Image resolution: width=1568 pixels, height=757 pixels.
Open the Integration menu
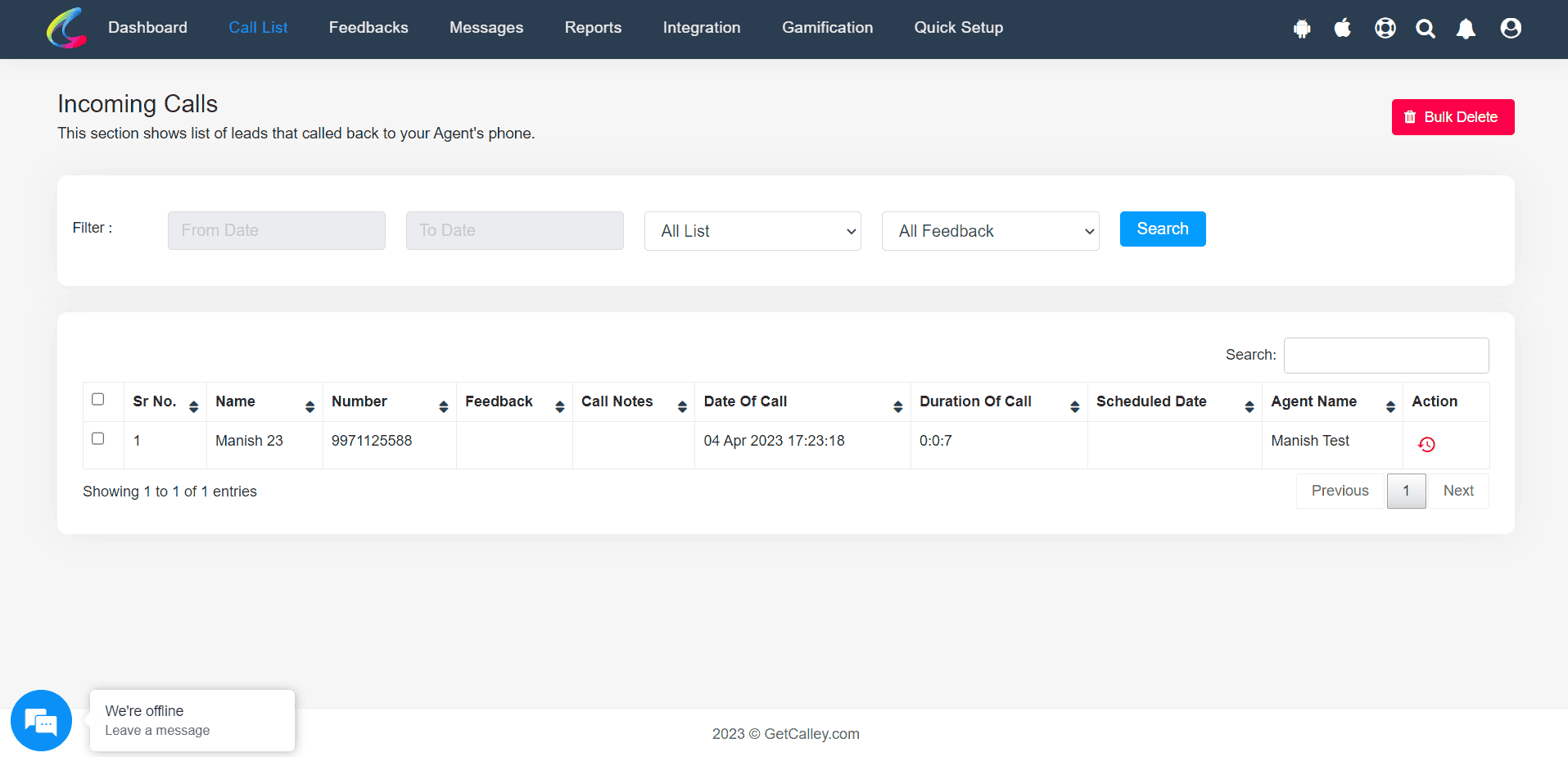tap(702, 28)
